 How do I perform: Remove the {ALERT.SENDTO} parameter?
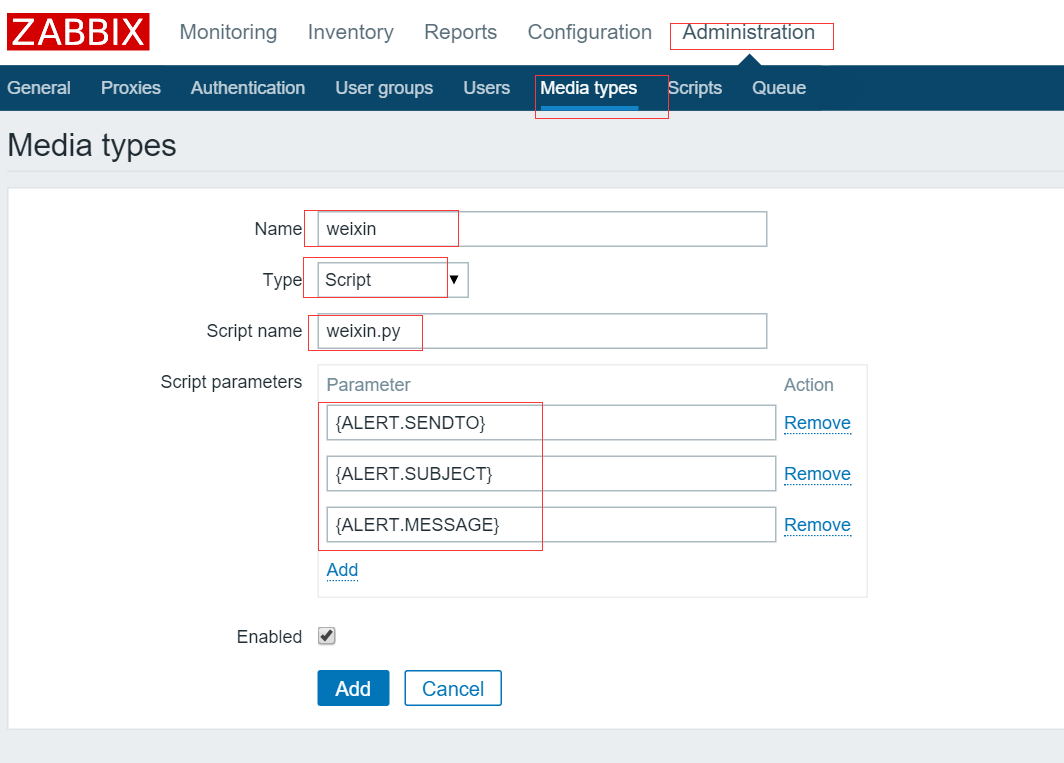point(817,422)
